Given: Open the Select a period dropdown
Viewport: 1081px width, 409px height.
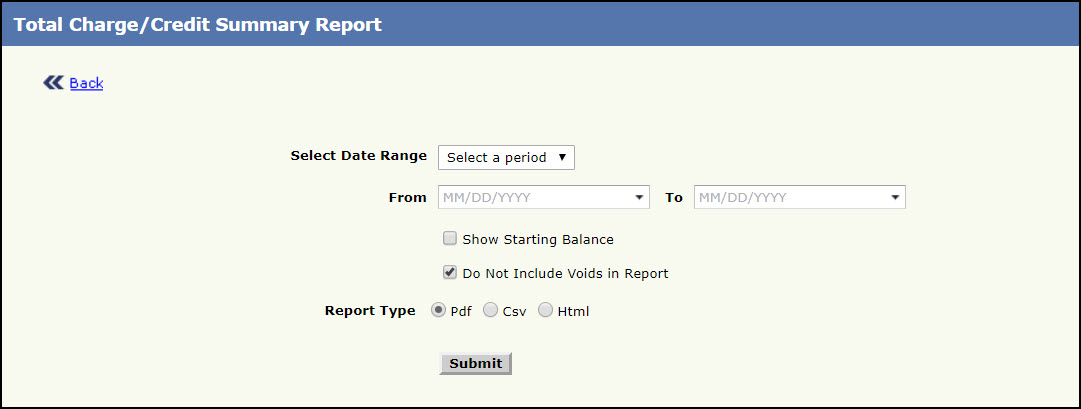Looking at the screenshot, I should (x=506, y=157).
